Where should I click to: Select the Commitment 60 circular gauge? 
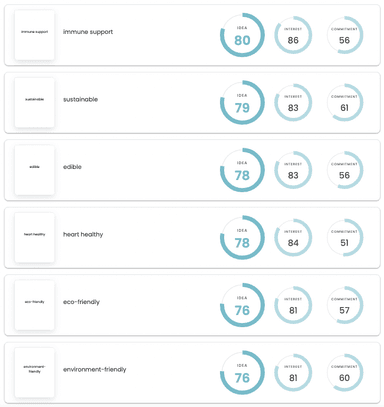tap(344, 373)
